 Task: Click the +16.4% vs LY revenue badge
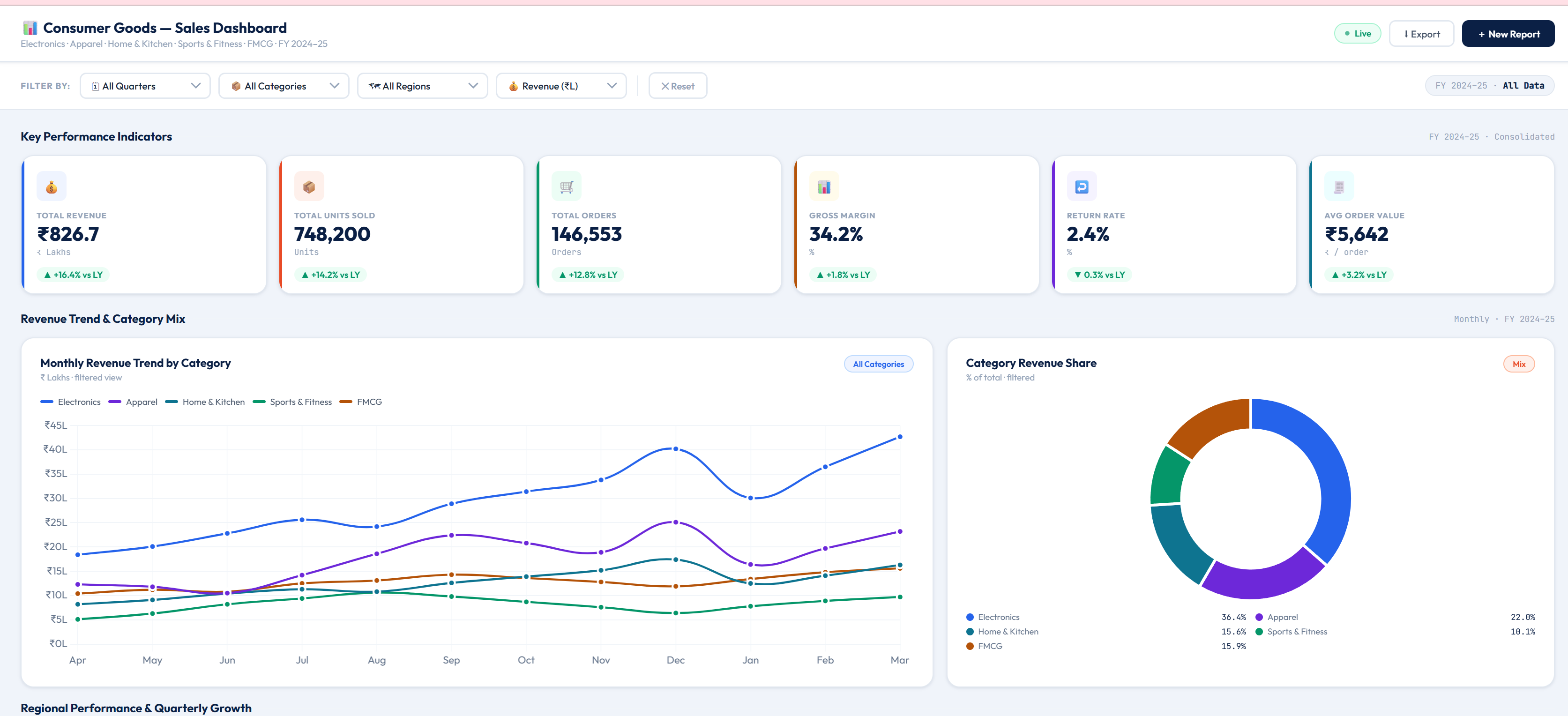73,275
